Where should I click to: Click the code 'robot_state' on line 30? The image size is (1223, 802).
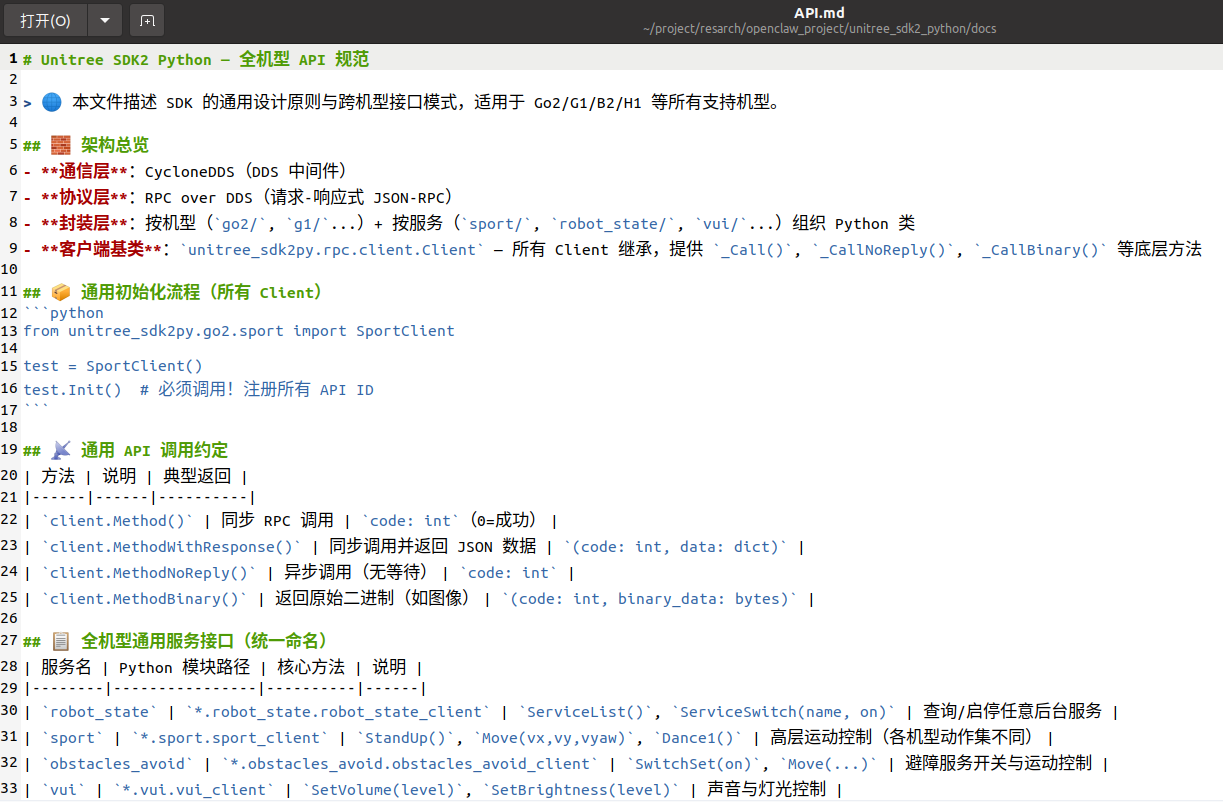99,712
